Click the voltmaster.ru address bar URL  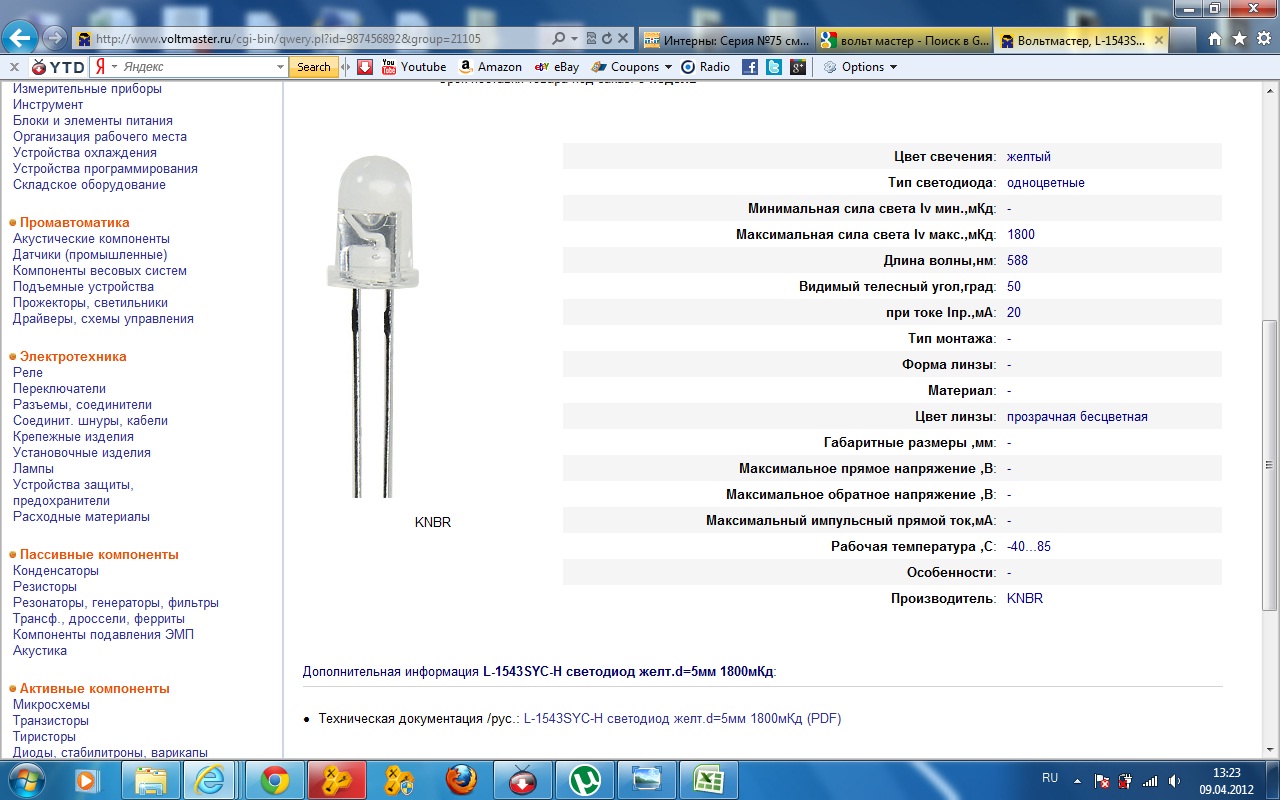click(288, 39)
